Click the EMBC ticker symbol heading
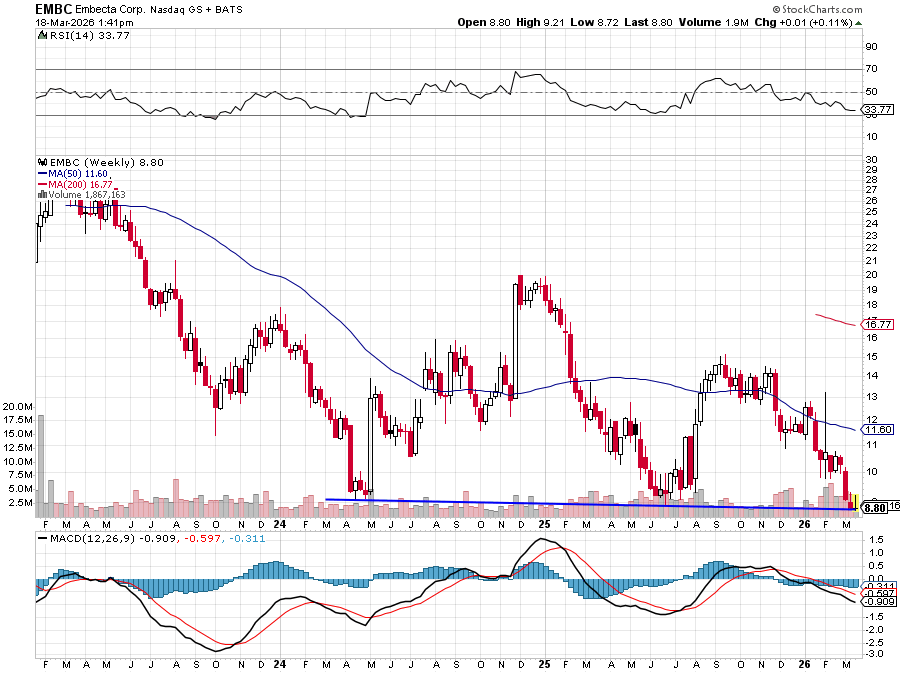900x673 pixels. point(53,9)
